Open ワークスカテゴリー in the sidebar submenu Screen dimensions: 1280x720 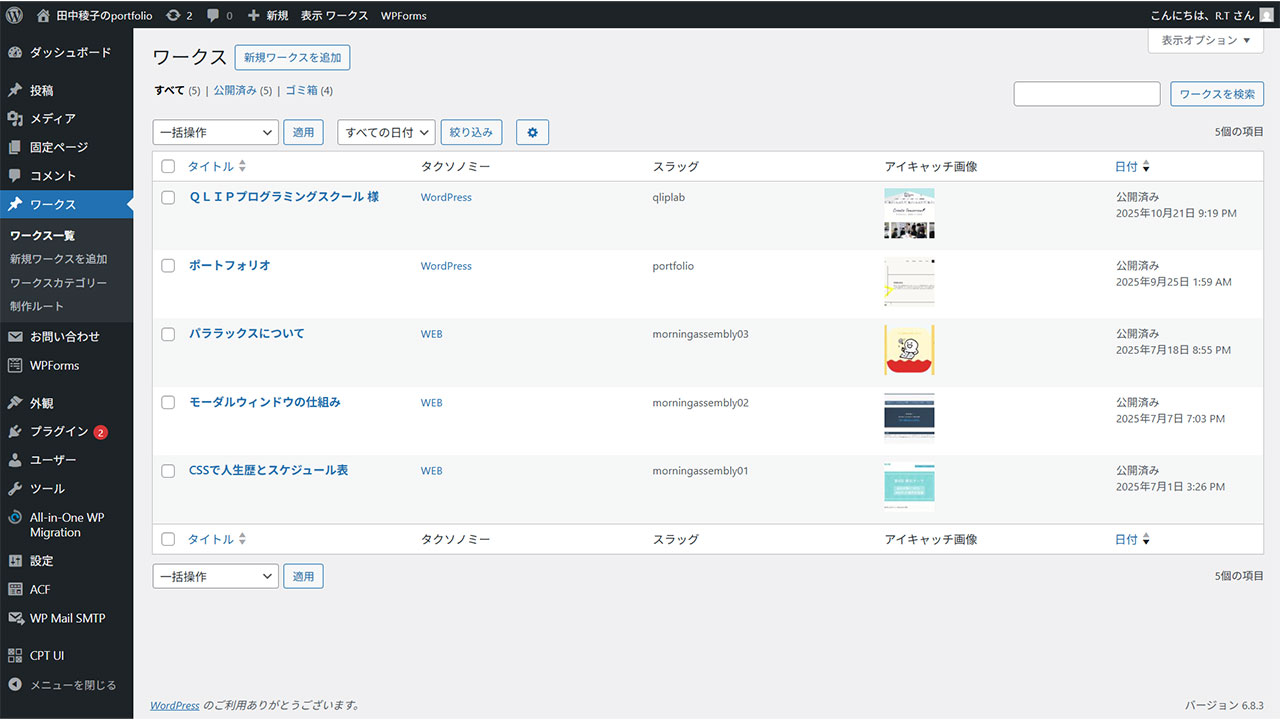(x=58, y=283)
